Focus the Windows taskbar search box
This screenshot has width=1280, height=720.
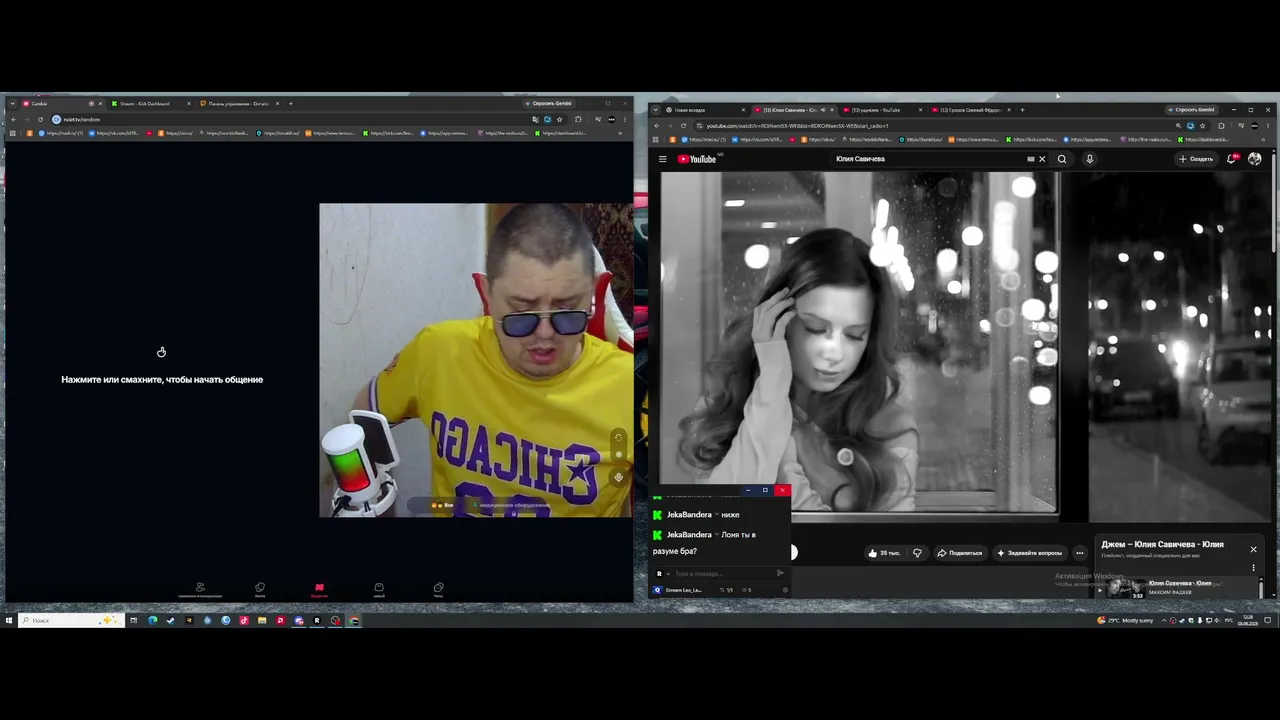click(72, 620)
